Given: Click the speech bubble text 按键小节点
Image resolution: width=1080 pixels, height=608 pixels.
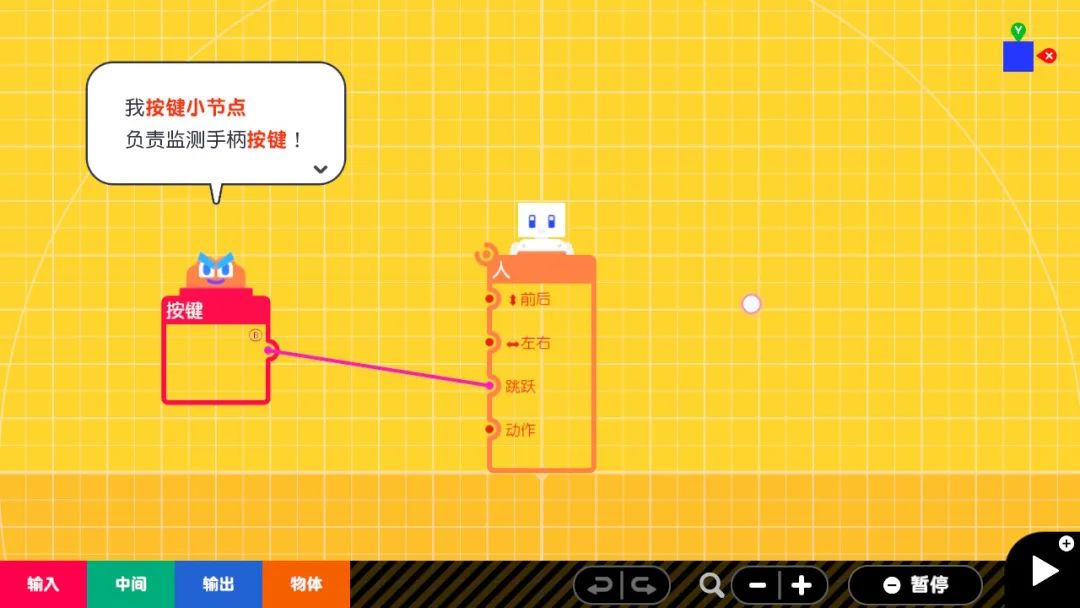Looking at the screenshot, I should (196, 107).
